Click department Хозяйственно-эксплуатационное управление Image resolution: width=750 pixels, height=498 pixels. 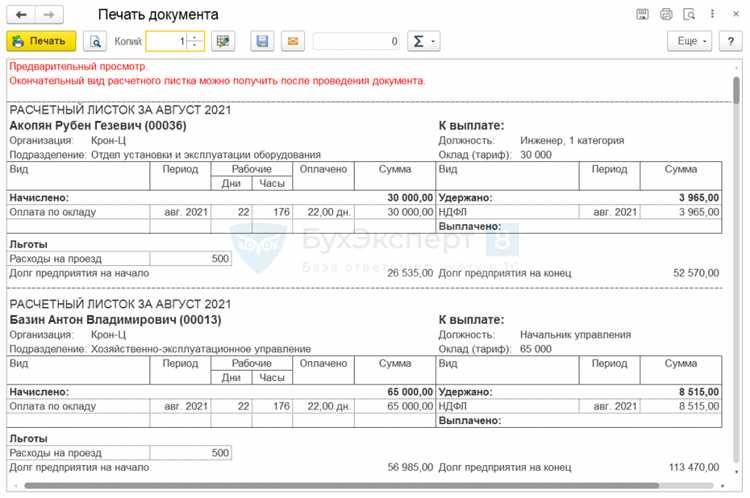pyautogui.click(x=201, y=349)
